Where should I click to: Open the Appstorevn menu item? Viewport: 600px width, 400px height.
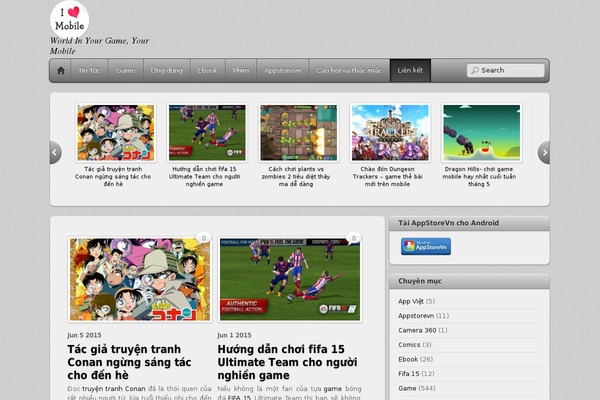pyautogui.click(x=282, y=70)
